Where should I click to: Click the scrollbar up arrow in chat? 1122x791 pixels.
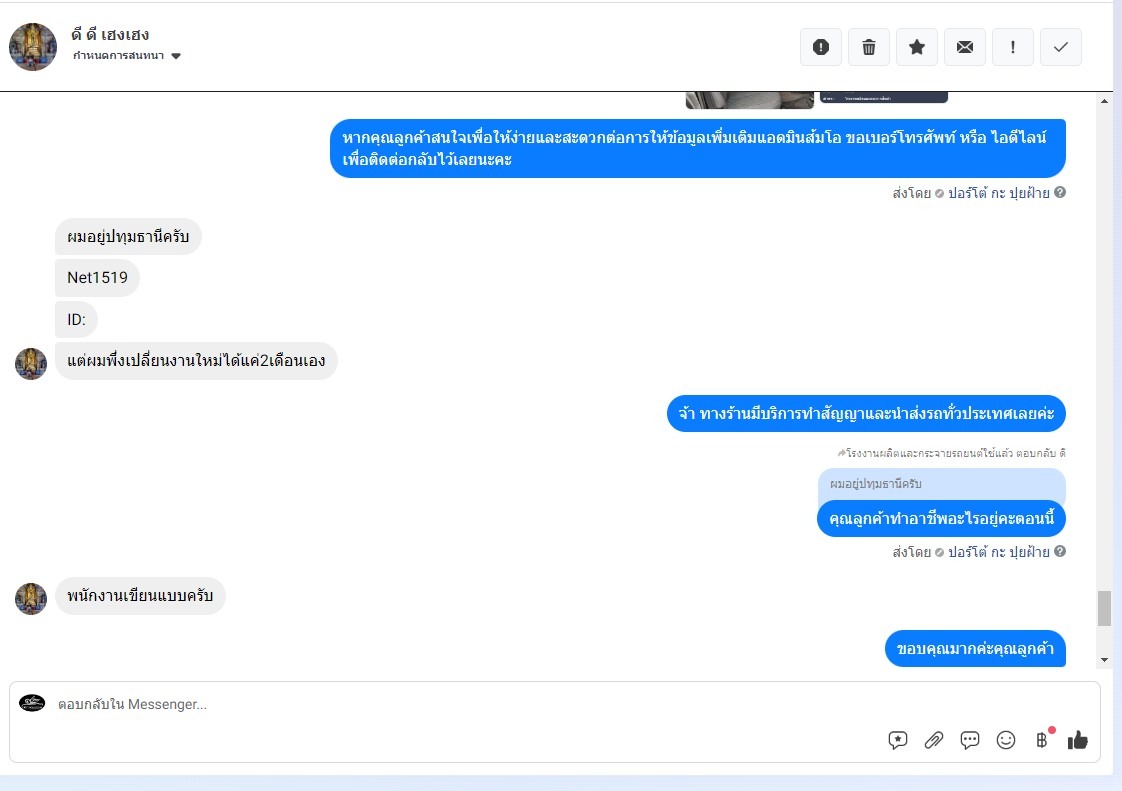tap(1105, 101)
